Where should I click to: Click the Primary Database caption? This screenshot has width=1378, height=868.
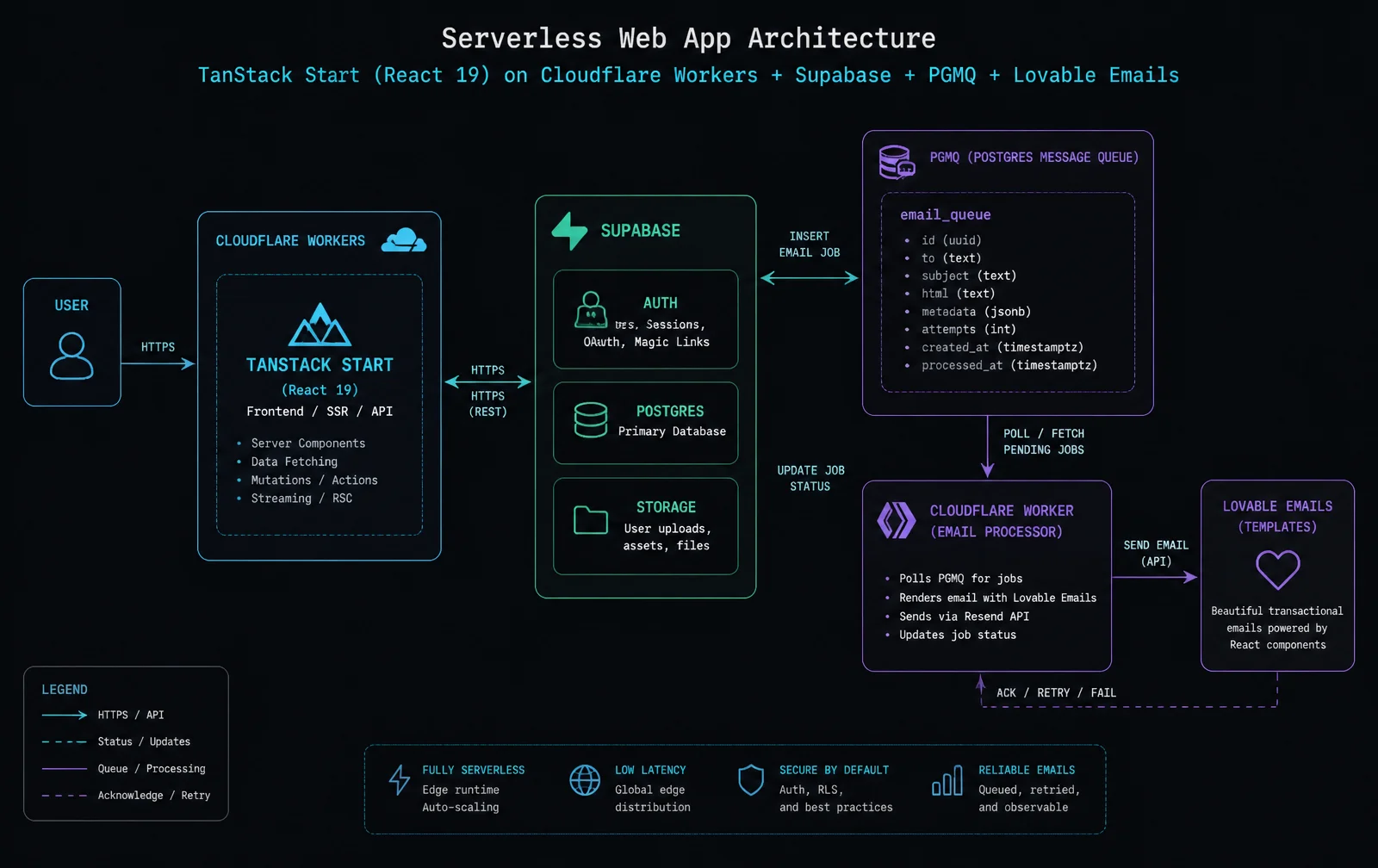pos(672,431)
